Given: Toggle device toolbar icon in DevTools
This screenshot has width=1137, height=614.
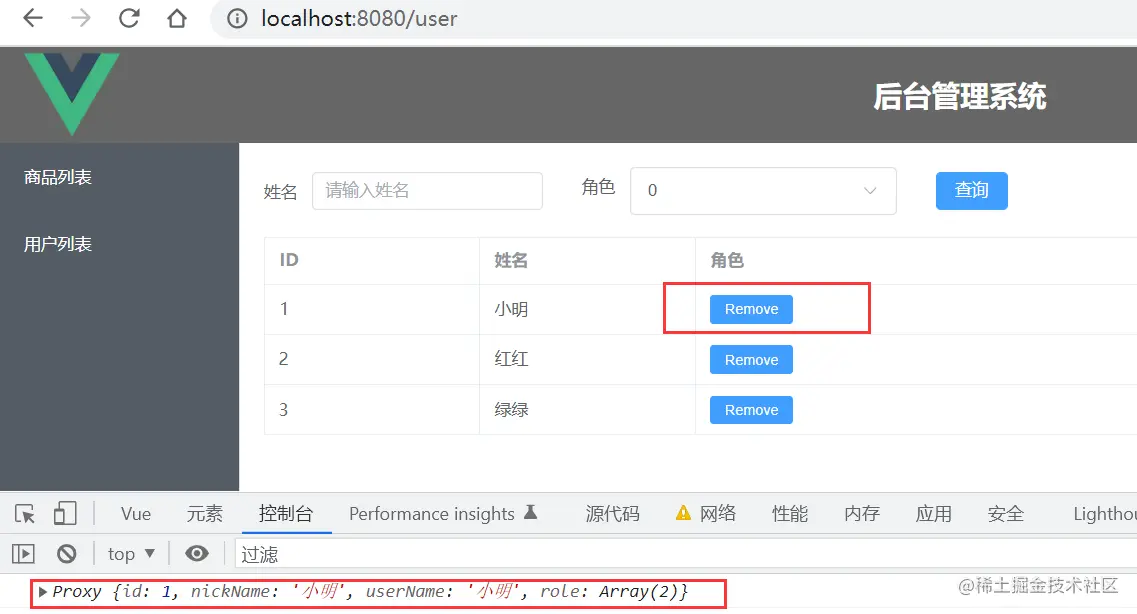Looking at the screenshot, I should point(65,513).
